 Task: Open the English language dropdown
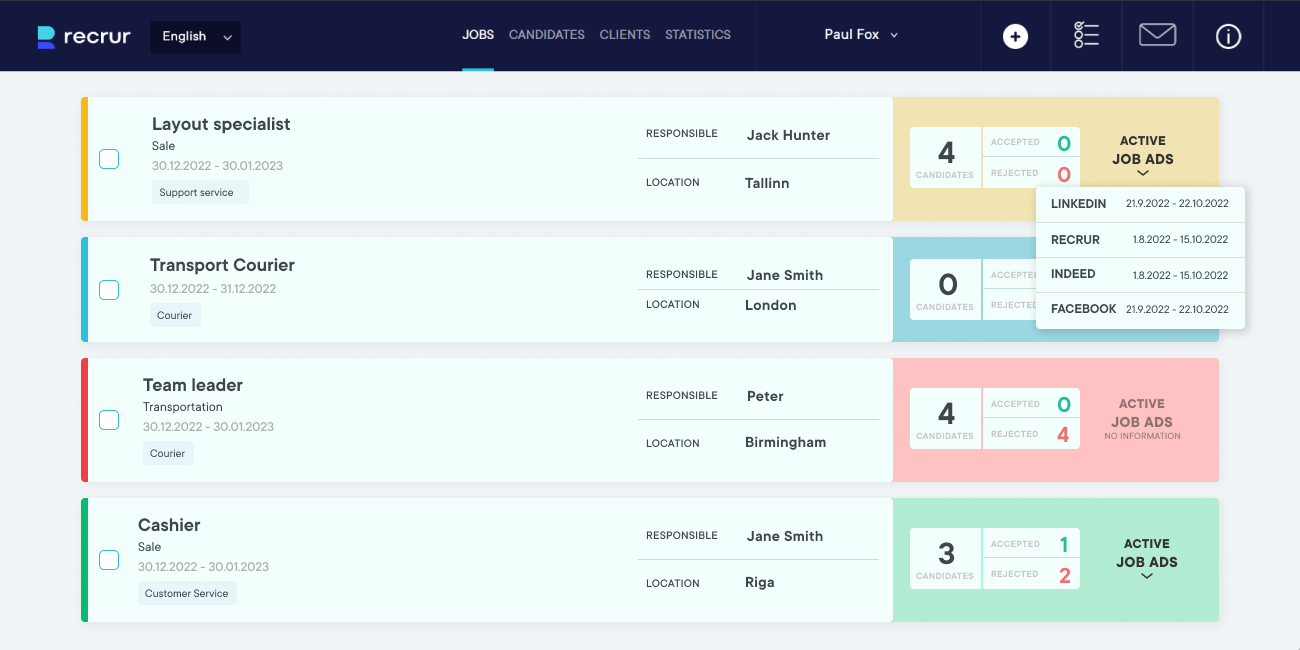(195, 36)
